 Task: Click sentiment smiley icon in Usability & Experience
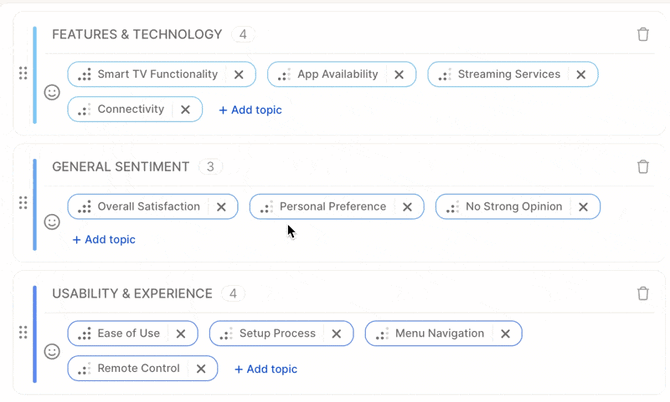pos(52,351)
